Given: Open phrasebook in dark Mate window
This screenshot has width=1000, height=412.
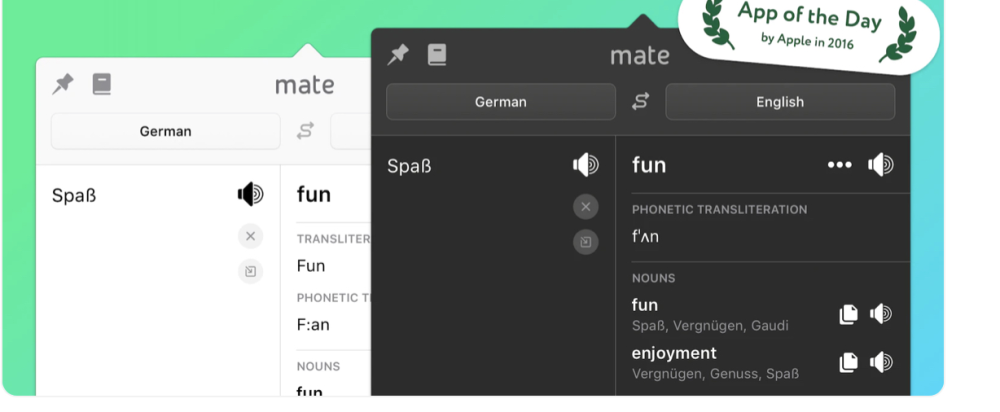Looking at the screenshot, I should 437,55.
